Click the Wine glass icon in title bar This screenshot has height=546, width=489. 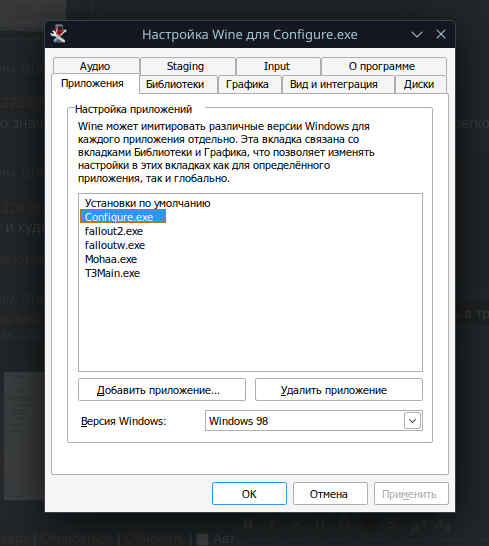point(59,34)
